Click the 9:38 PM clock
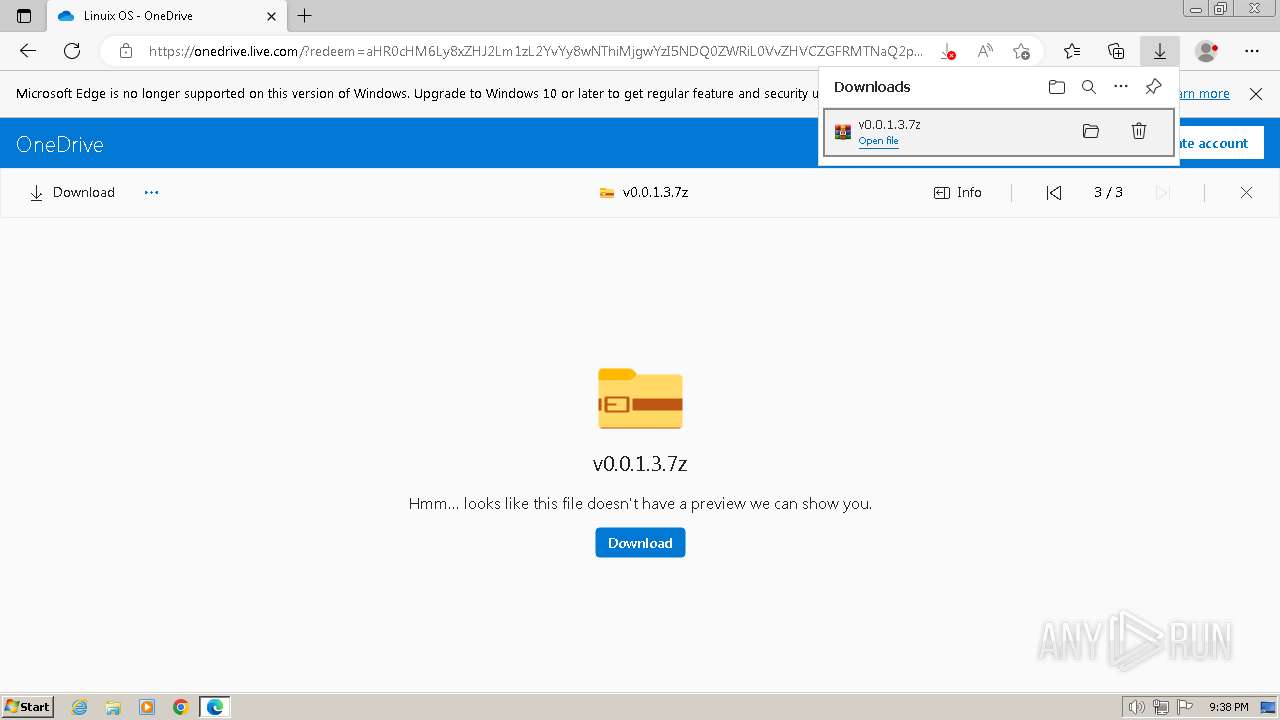Screen dimensions: 1280x720 coord(1228,707)
